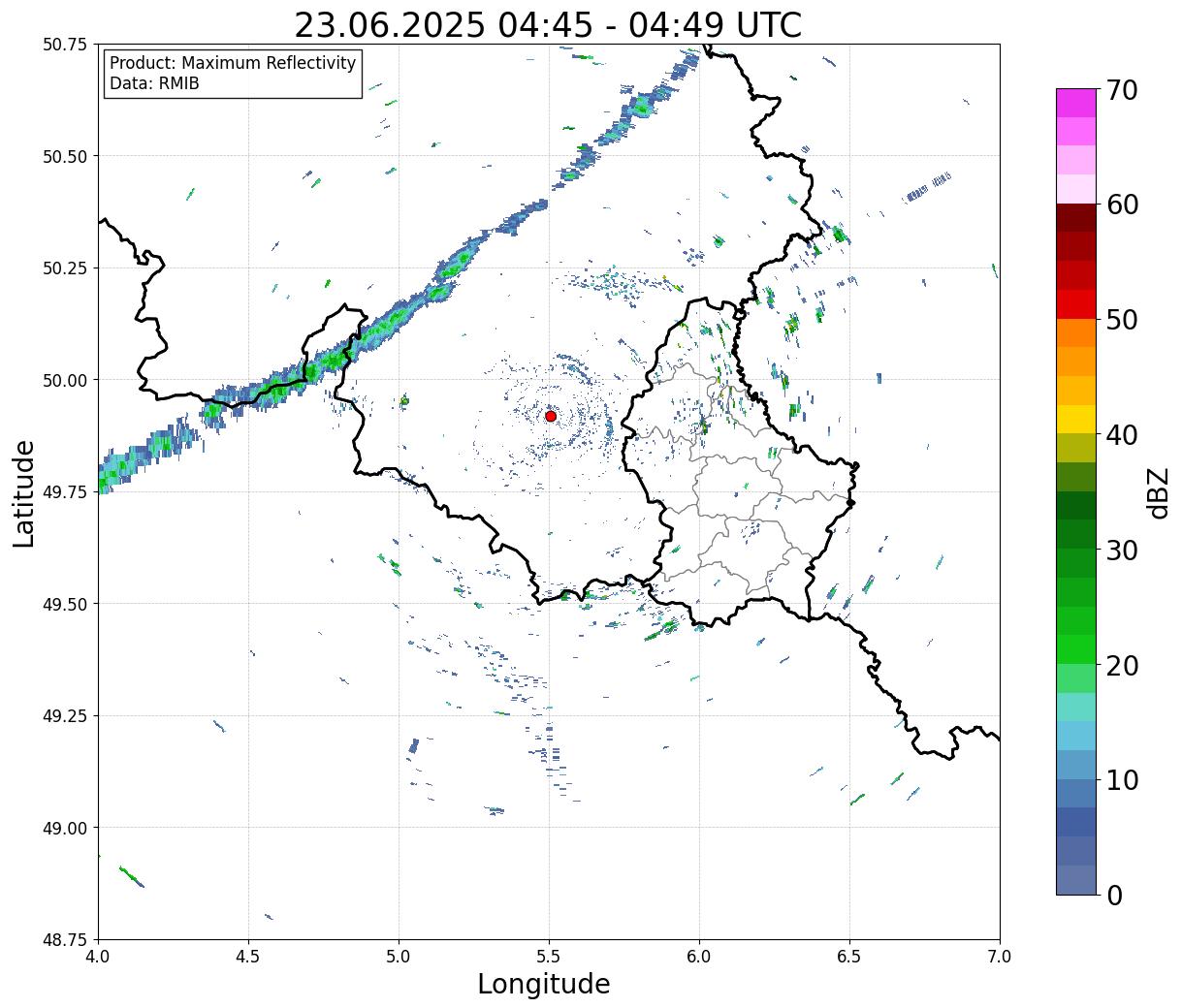Click the longitude tick label 4.0
The width and height of the screenshot is (1182, 1008).
(x=98, y=956)
